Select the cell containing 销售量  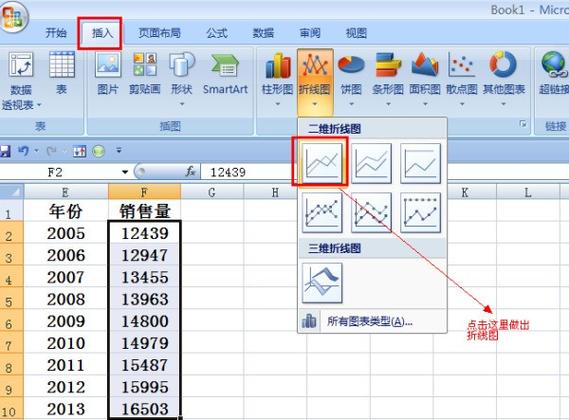[x=144, y=211]
